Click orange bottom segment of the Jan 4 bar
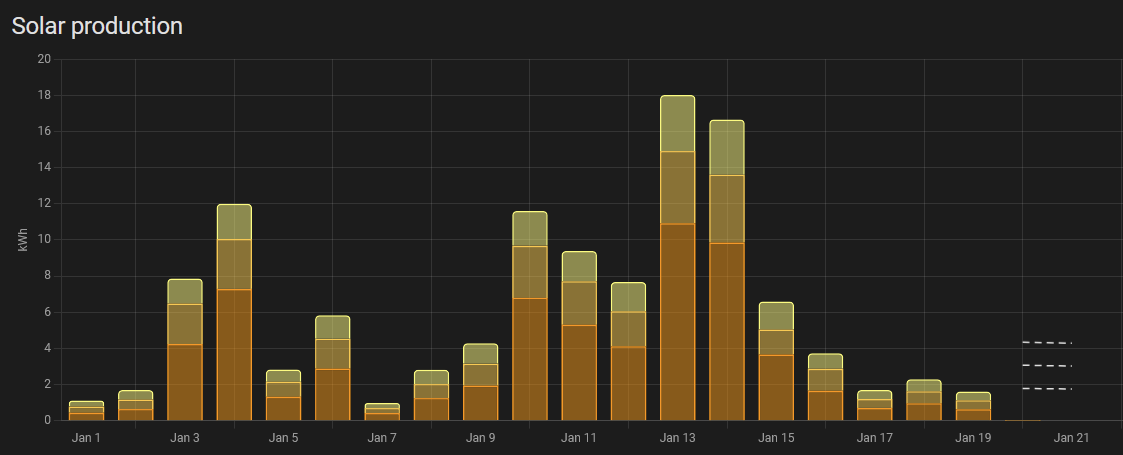Screen dimensions: 1123x455 tap(234, 355)
